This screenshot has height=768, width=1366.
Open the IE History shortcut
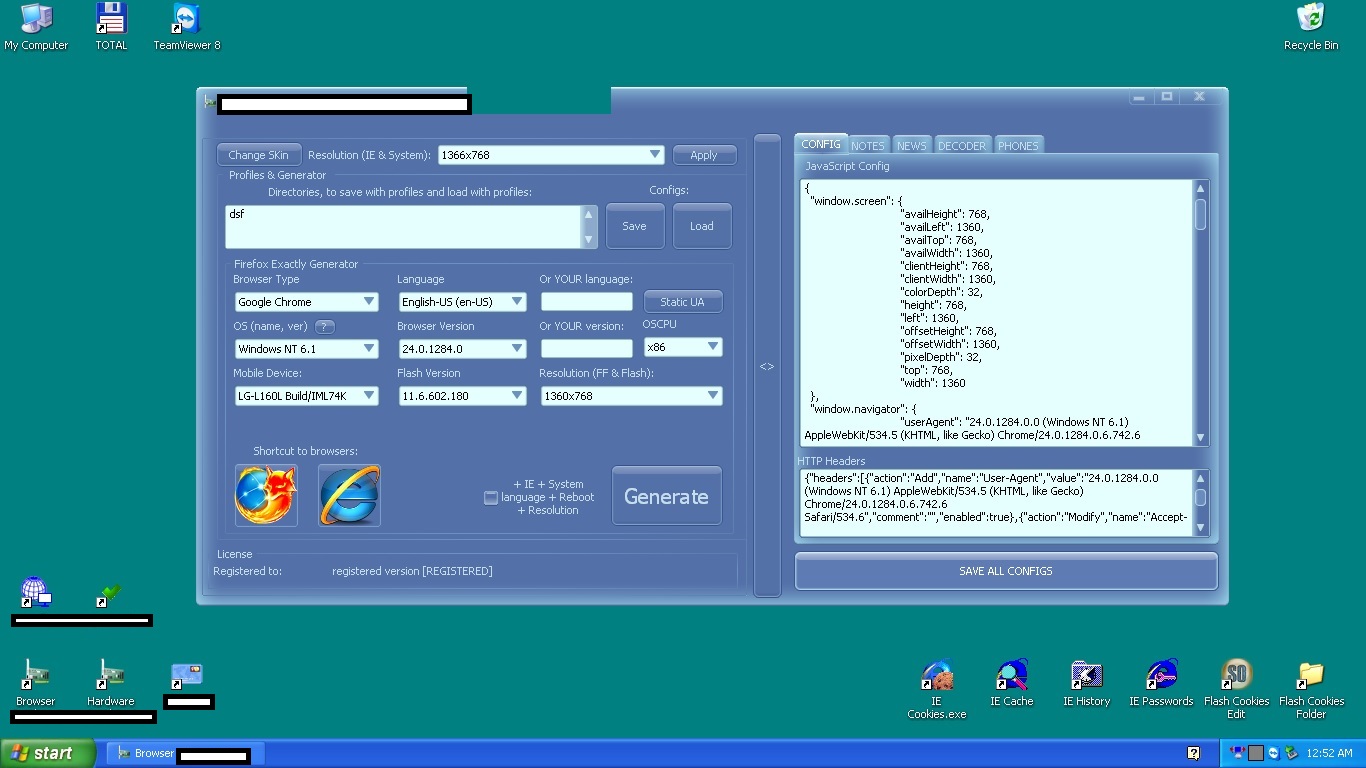pyautogui.click(x=1086, y=683)
